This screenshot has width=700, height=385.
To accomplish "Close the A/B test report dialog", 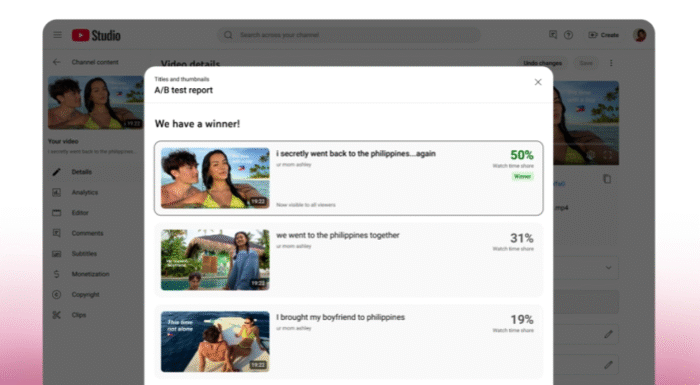I will [538, 82].
